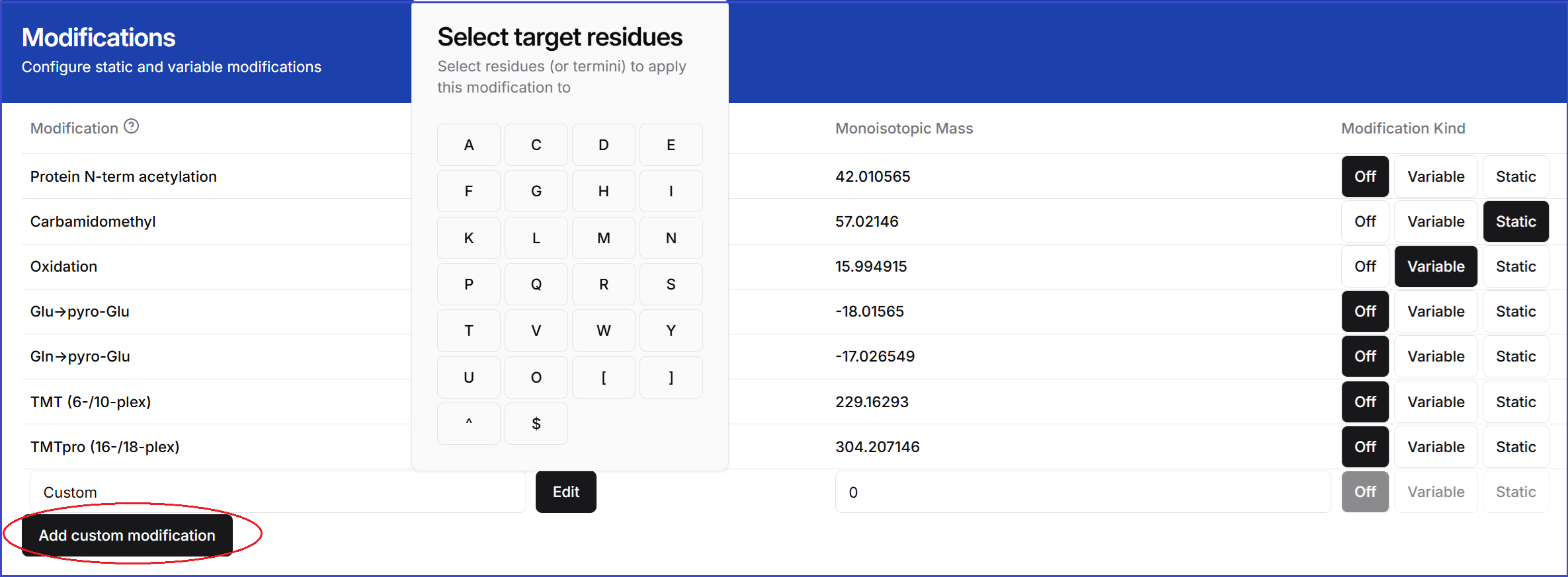Set TMTpro (16-/18-plex) to Variable
Screen dimensions: 1568x577
pos(1435,447)
